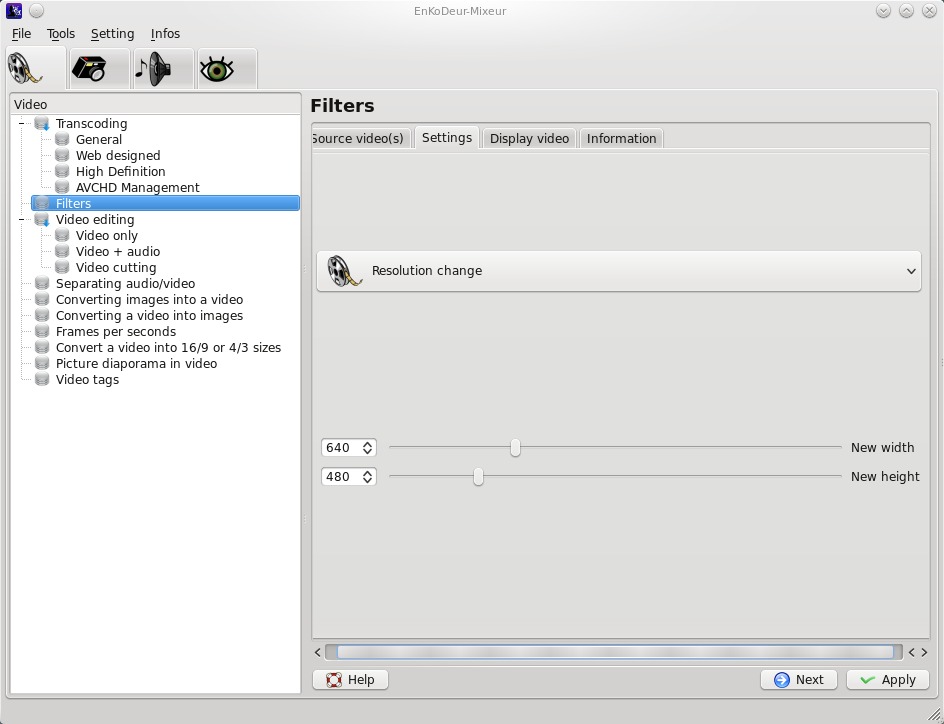Click the blue arrow icon on Next button
944x724 pixels.
point(781,679)
